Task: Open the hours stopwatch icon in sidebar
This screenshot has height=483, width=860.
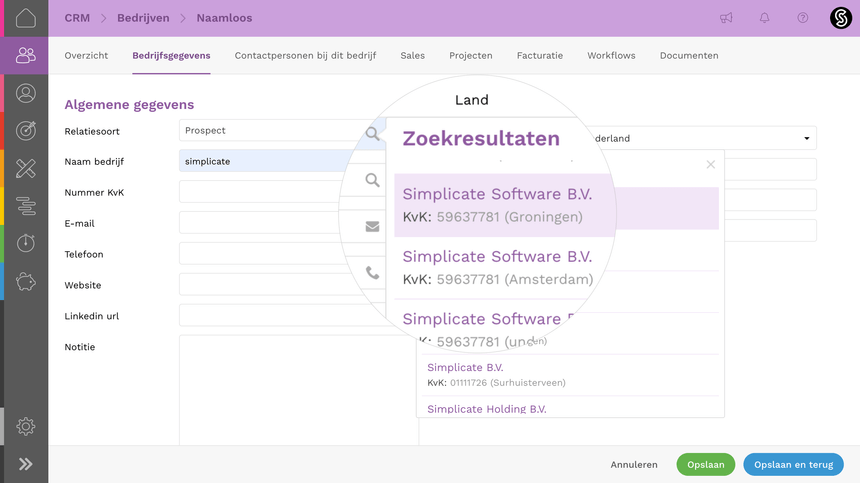Action: [x=25, y=243]
